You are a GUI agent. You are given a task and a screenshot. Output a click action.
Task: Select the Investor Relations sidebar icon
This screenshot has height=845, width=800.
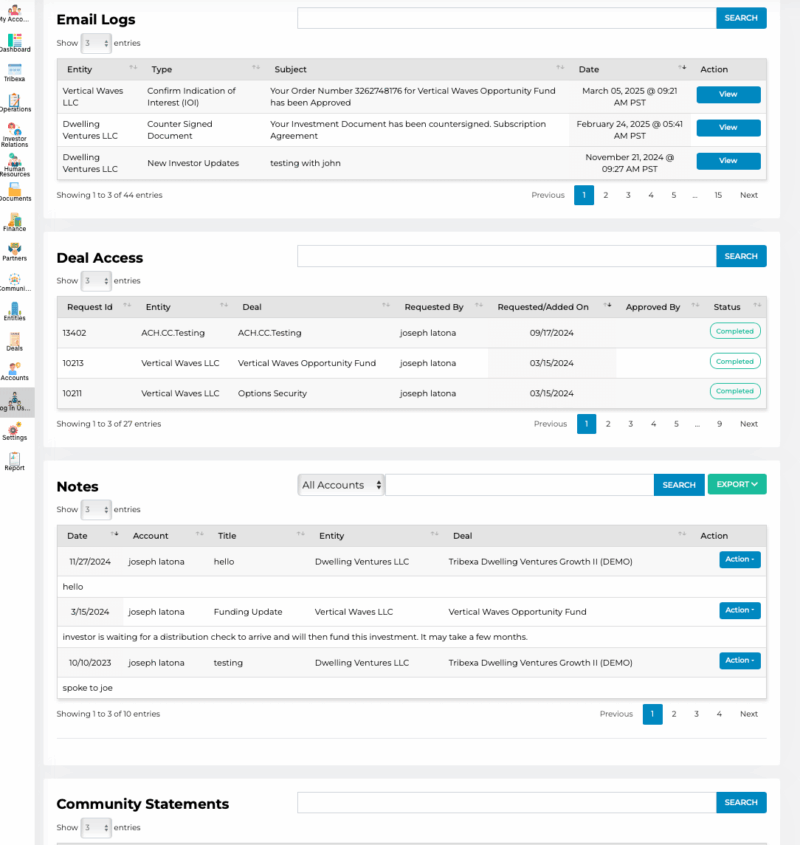click(x=15, y=130)
